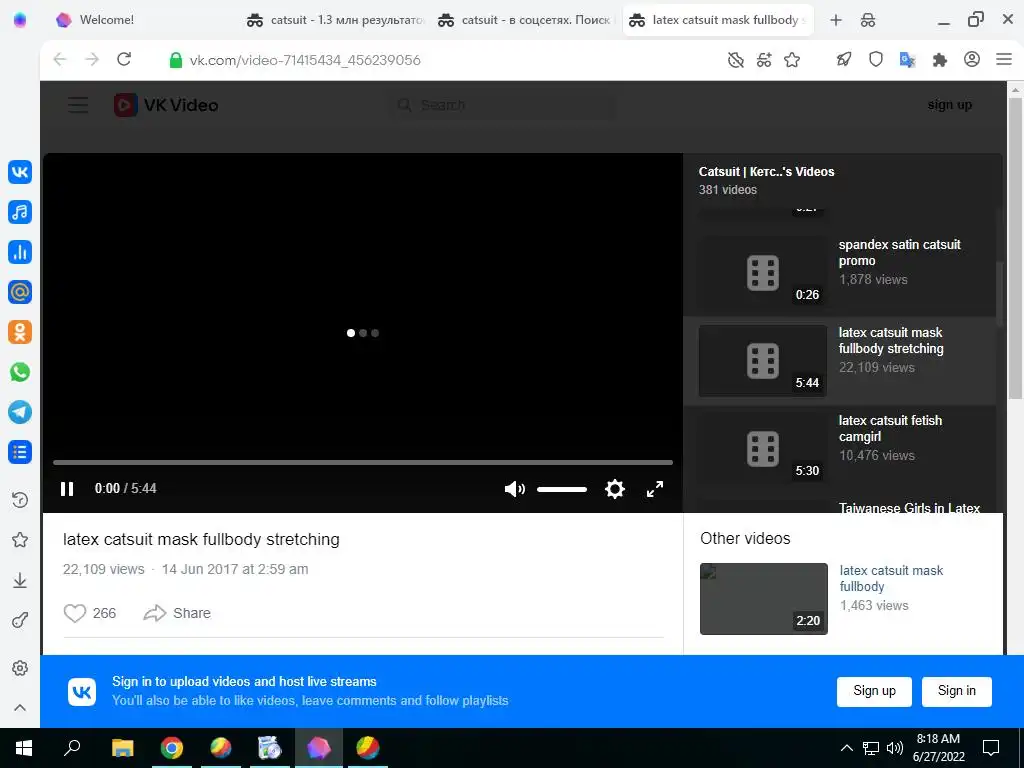Image resolution: width=1024 pixels, height=768 pixels.
Task: Open the Mail.ru @ sidebar icon
Action: click(x=20, y=292)
